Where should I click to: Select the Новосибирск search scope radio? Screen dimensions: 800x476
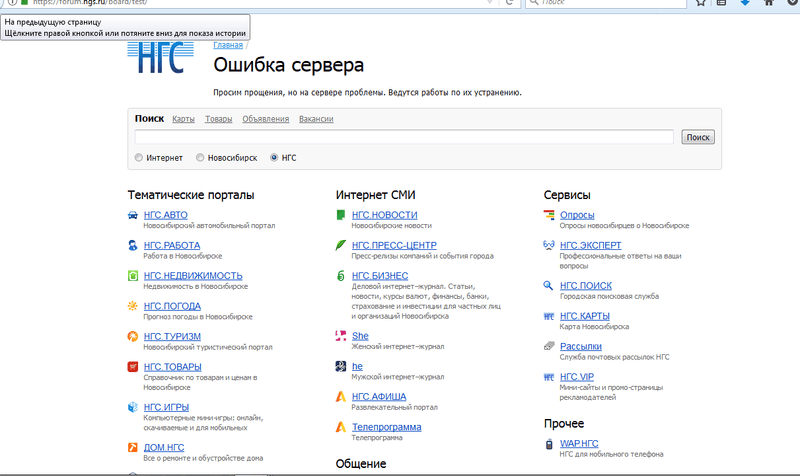[x=200, y=158]
